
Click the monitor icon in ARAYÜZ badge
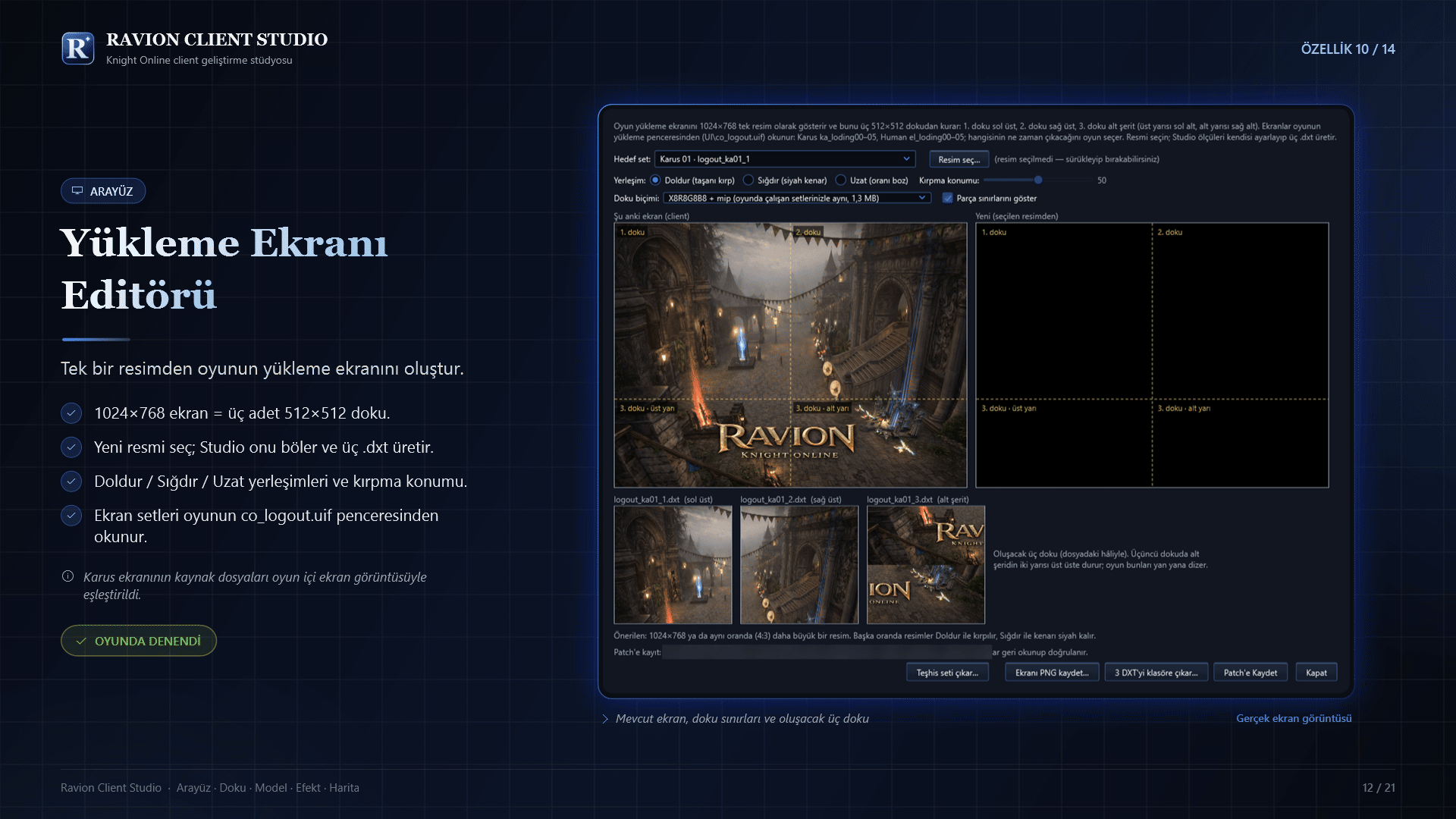coord(77,190)
